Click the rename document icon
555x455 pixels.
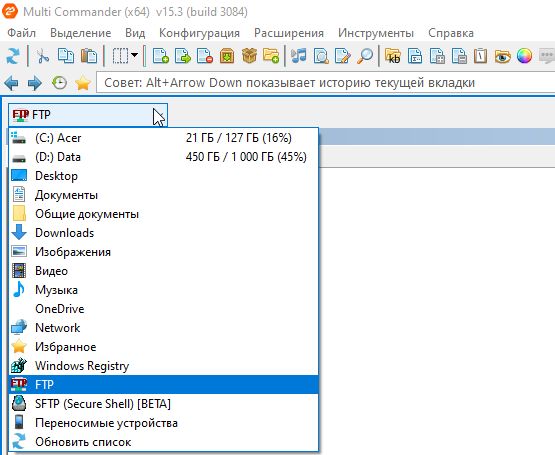coord(415,56)
